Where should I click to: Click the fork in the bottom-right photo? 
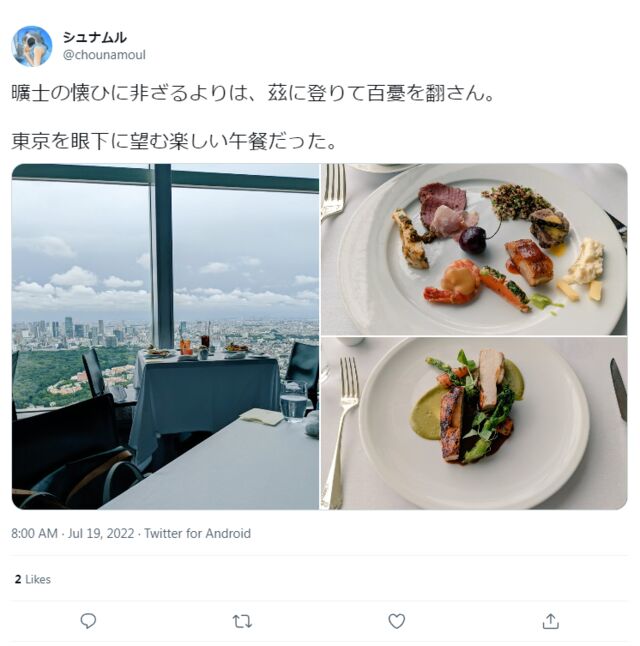(x=342, y=432)
